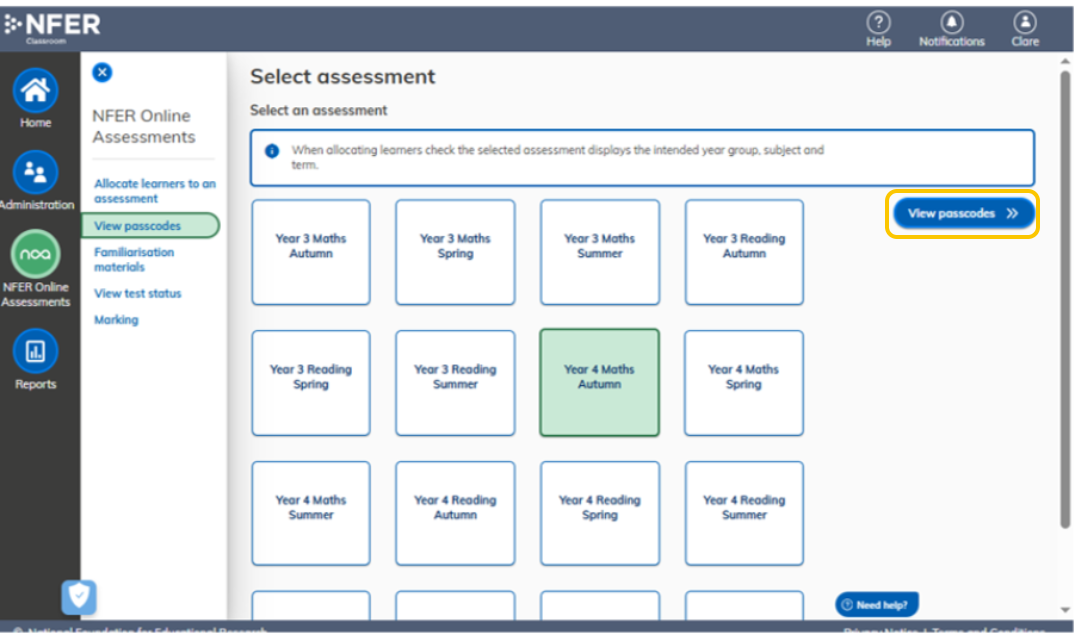Open Familiarisation materials link
Image resolution: width=1075 pixels, height=641 pixels.
coord(134,260)
